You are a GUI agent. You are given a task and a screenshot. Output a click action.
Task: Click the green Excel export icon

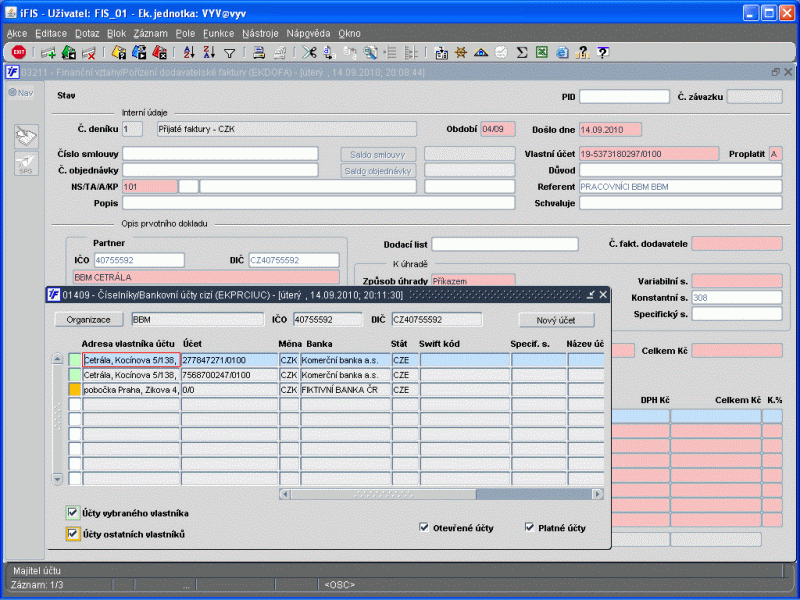coord(541,52)
